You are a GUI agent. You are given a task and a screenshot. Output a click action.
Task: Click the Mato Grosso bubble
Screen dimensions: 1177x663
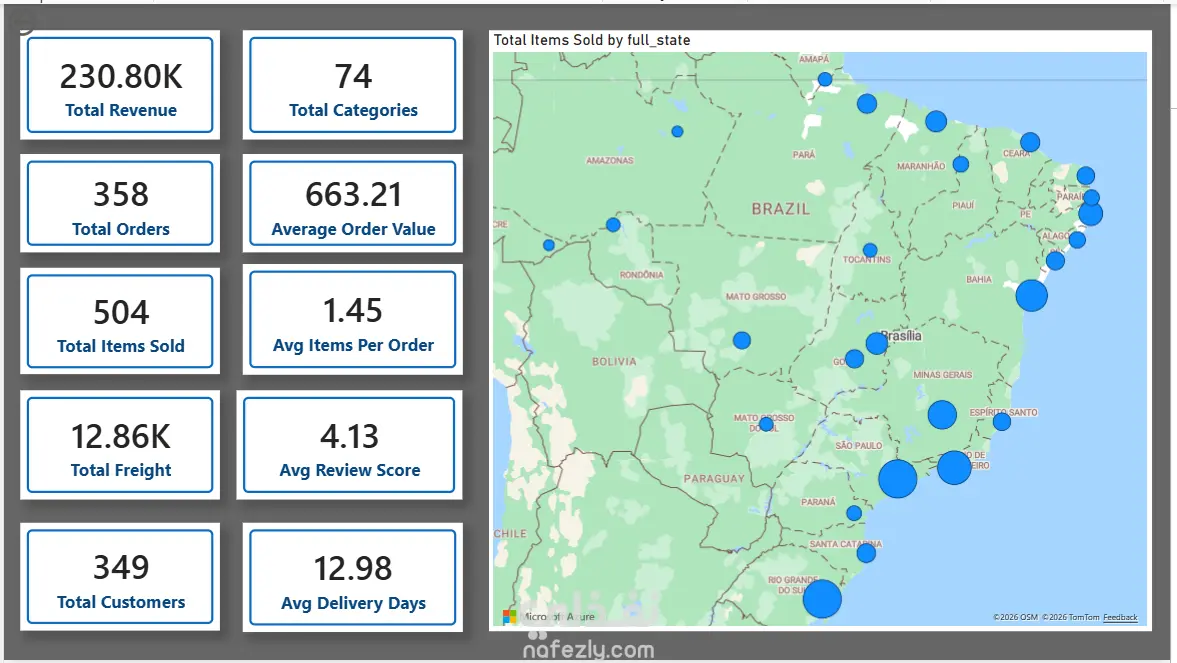click(742, 340)
